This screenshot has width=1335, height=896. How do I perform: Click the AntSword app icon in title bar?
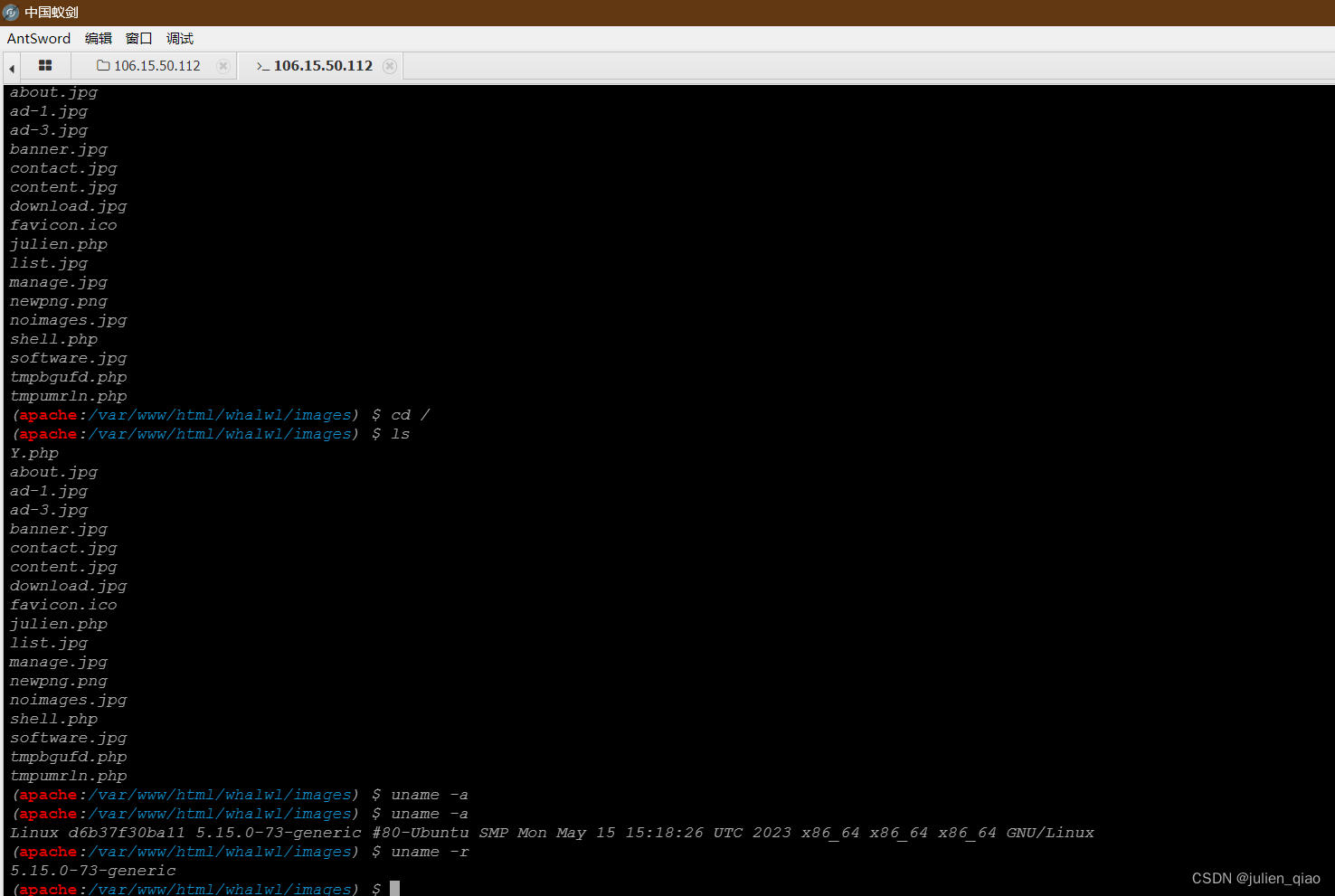(x=12, y=13)
